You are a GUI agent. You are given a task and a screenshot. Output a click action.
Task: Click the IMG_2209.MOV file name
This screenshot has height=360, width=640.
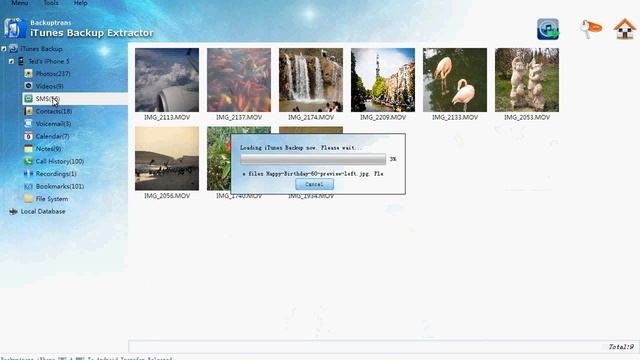383,118
